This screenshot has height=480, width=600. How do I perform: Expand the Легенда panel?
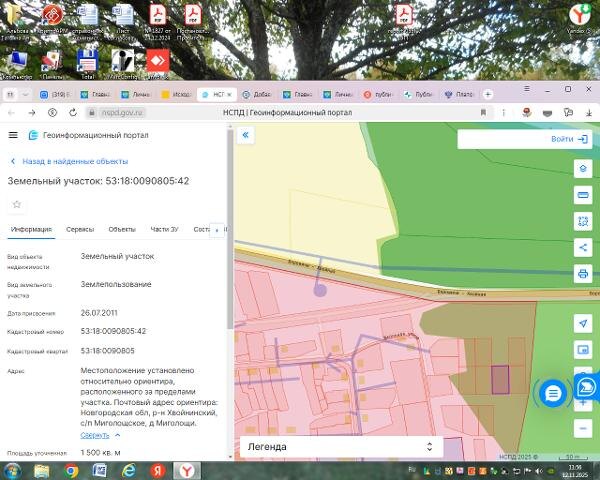(341, 447)
